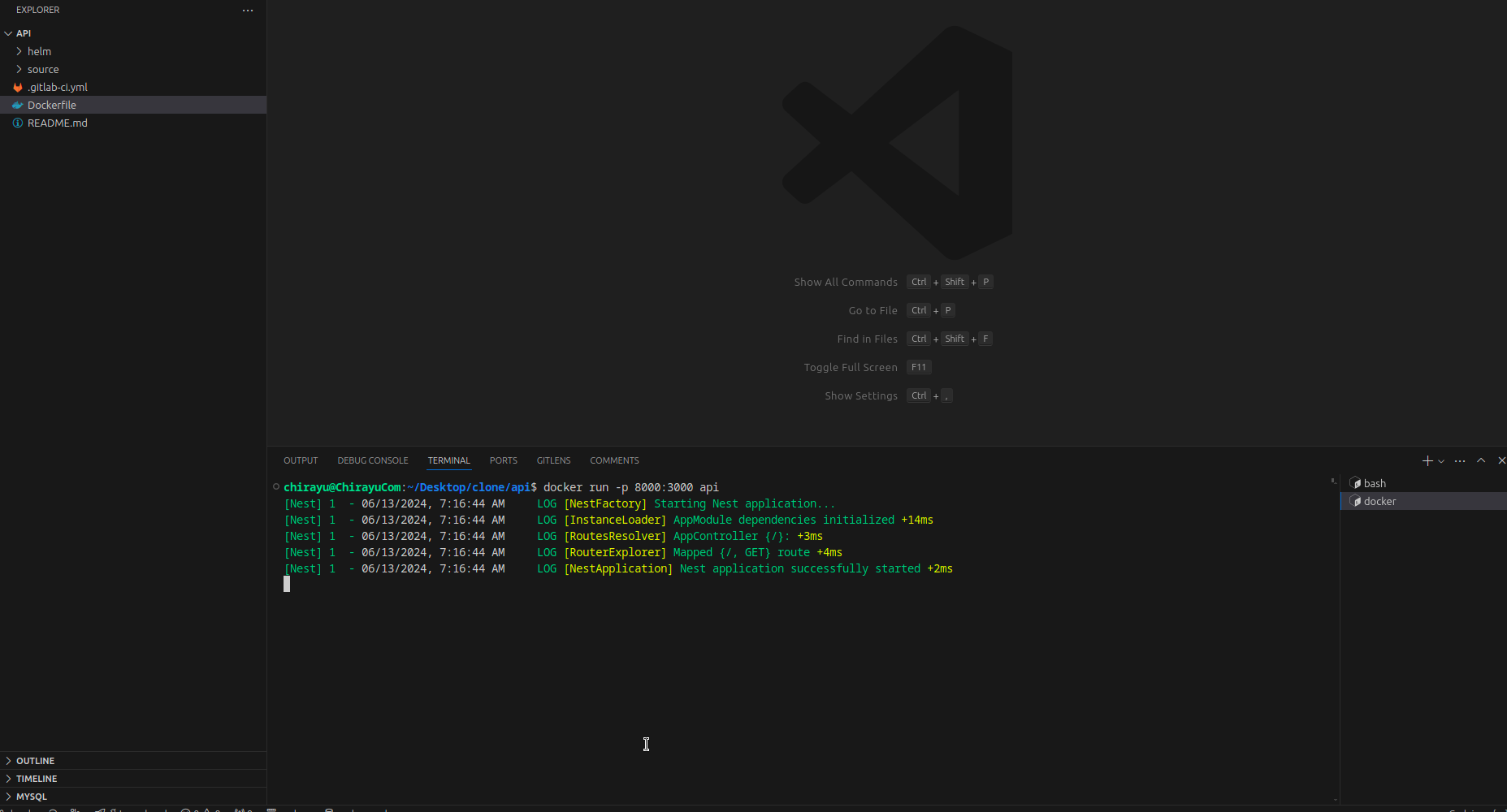Open the Dockerfile in the explorer
1507x812 pixels.
tap(133, 105)
